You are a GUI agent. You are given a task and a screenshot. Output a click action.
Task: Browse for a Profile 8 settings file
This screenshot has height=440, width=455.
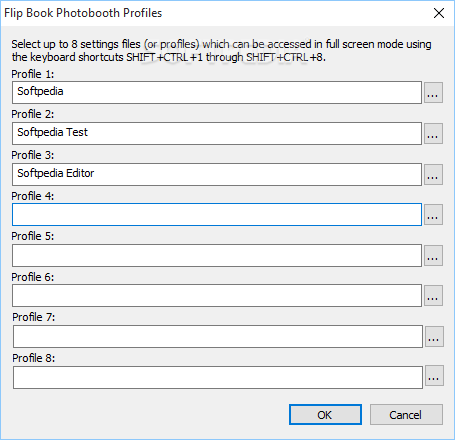click(434, 376)
